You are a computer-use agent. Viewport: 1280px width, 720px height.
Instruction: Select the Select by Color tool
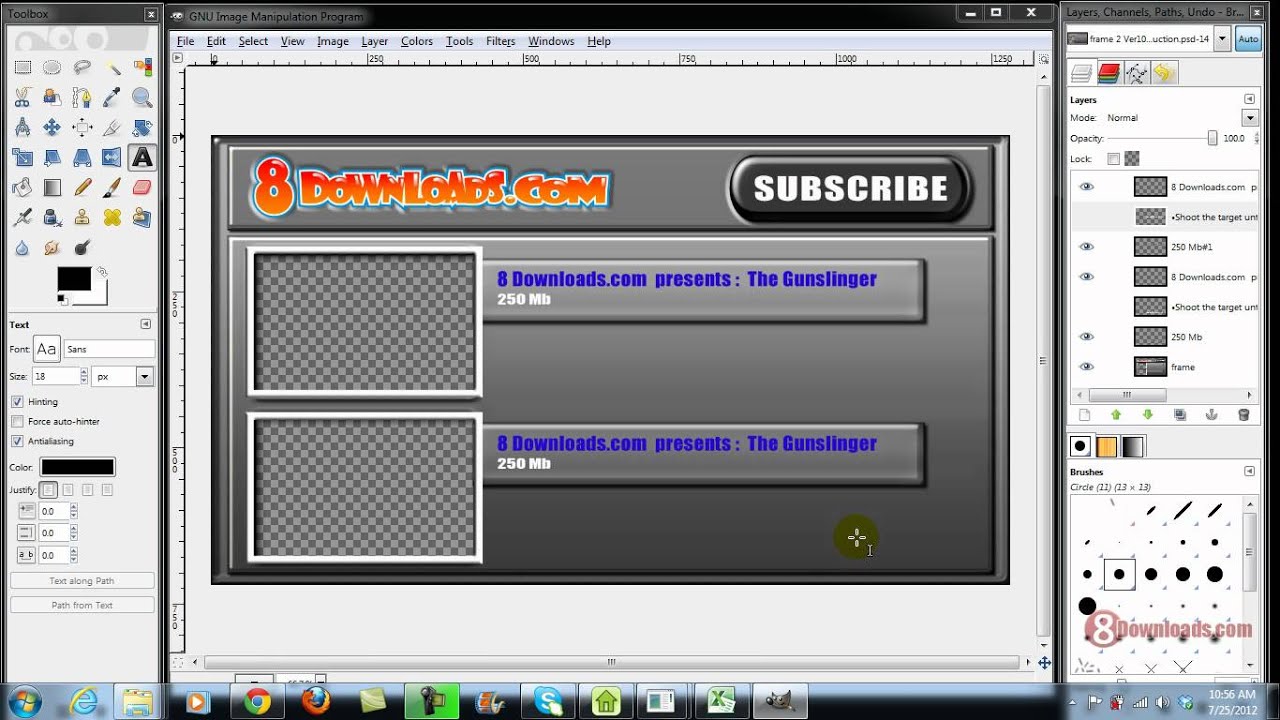142,68
